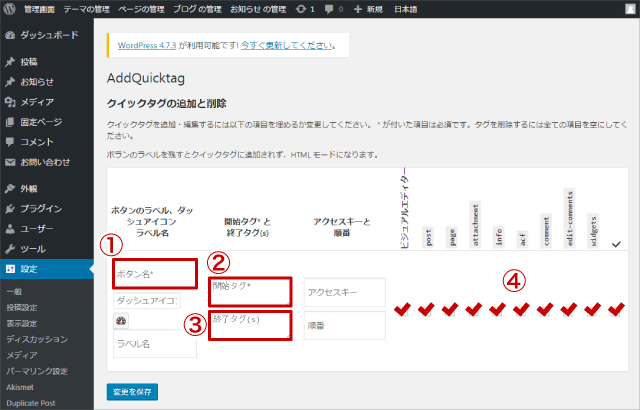Click the Dashicon picker button below ダッシュアイコン field
The width and height of the screenshot is (640, 410).
tap(121, 321)
